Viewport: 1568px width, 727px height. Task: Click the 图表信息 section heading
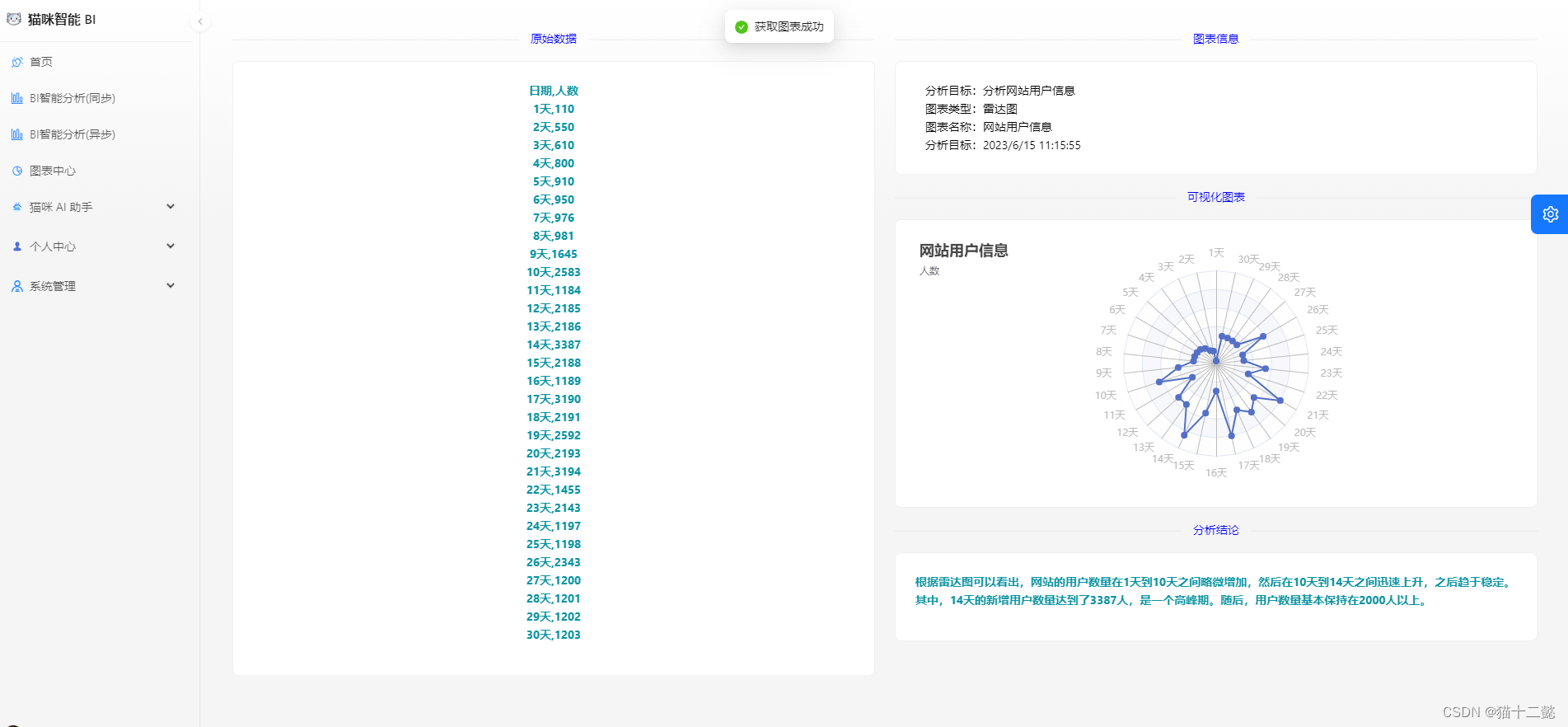(x=1216, y=39)
